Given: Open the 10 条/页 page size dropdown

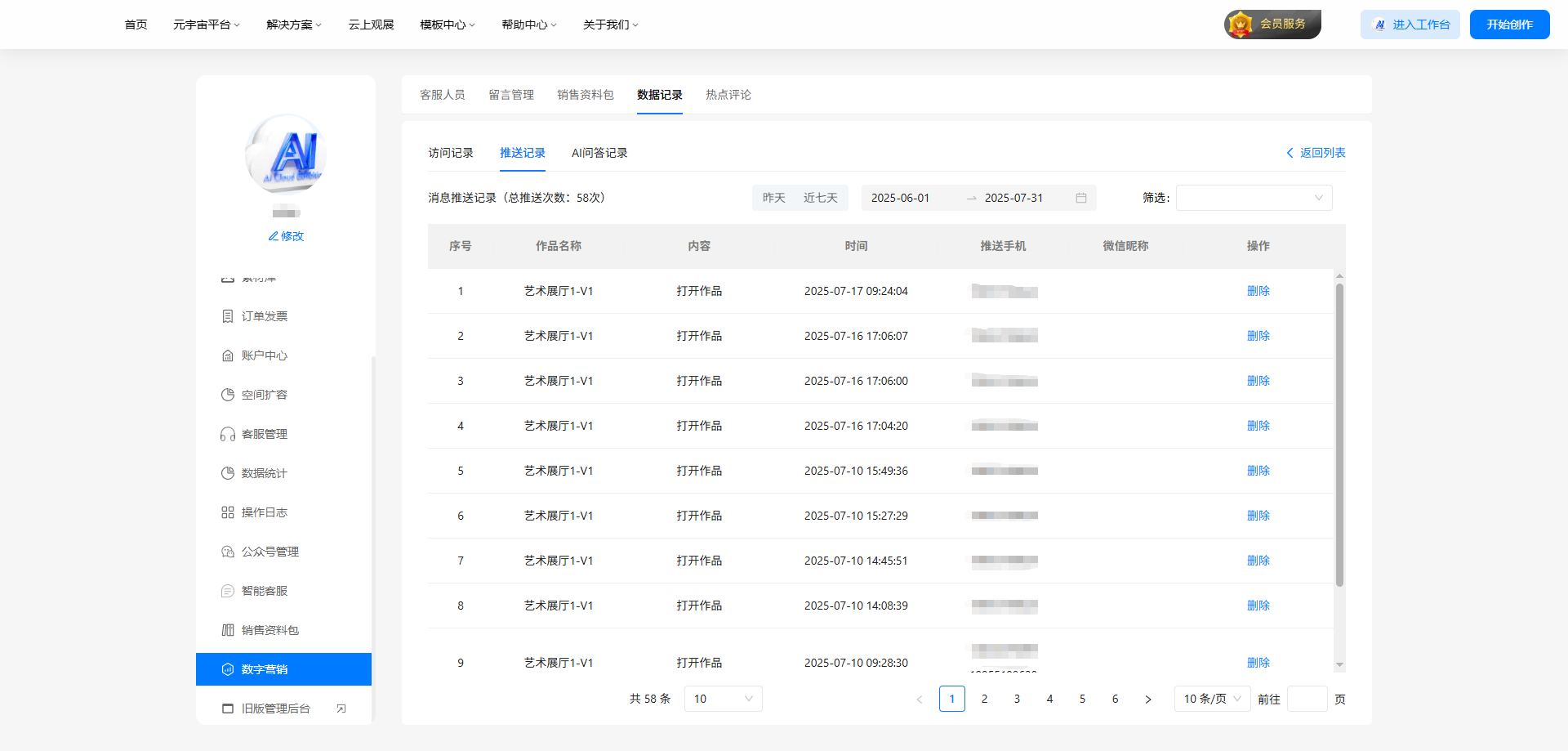Looking at the screenshot, I should [1212, 699].
